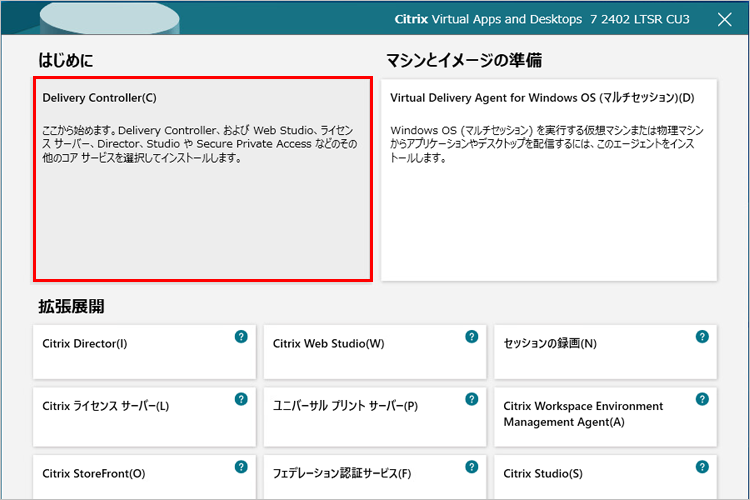Select セッションの録画(N) tile
This screenshot has height=500, width=750.
pyautogui.click(x=590, y=352)
